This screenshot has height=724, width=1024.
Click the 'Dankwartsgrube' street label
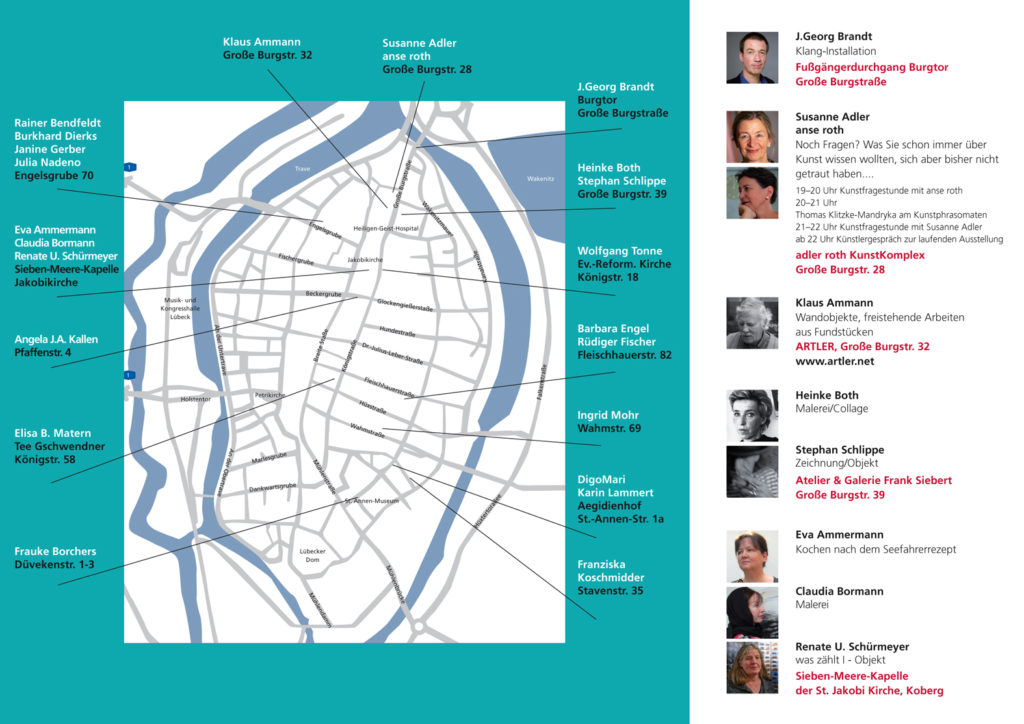(x=272, y=488)
